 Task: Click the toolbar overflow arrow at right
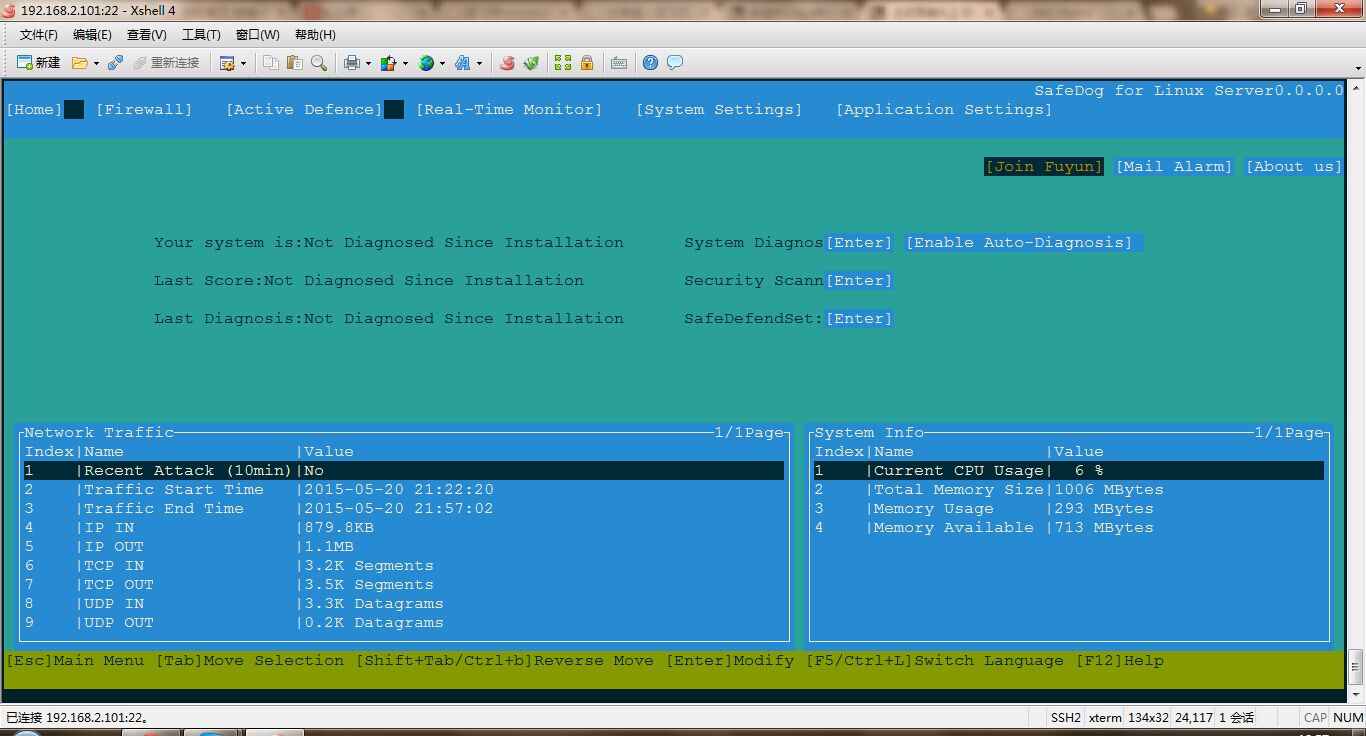click(1359, 67)
